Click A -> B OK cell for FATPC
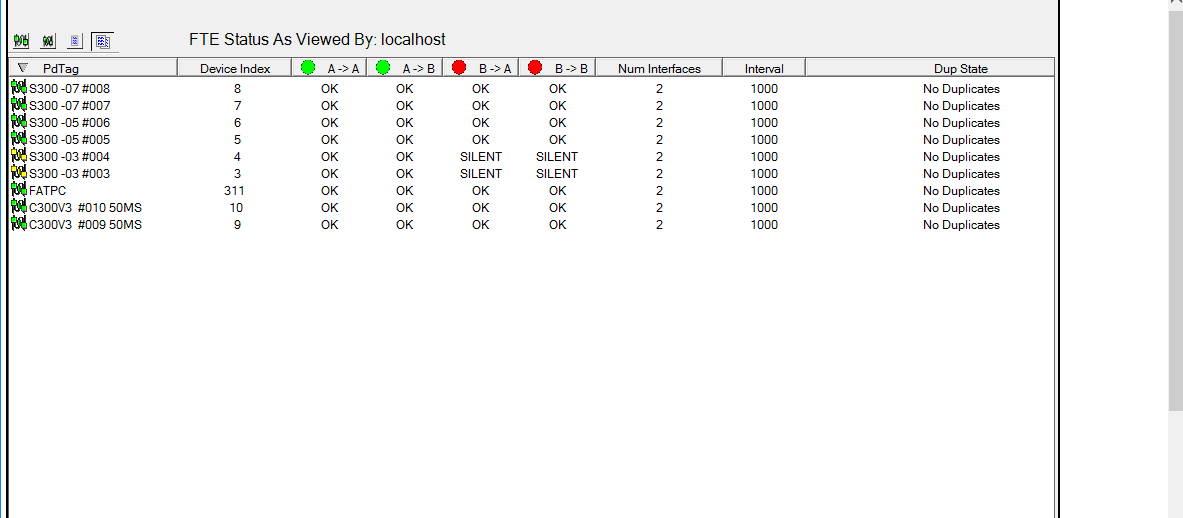This screenshot has height=518, width=1183. [x=405, y=191]
